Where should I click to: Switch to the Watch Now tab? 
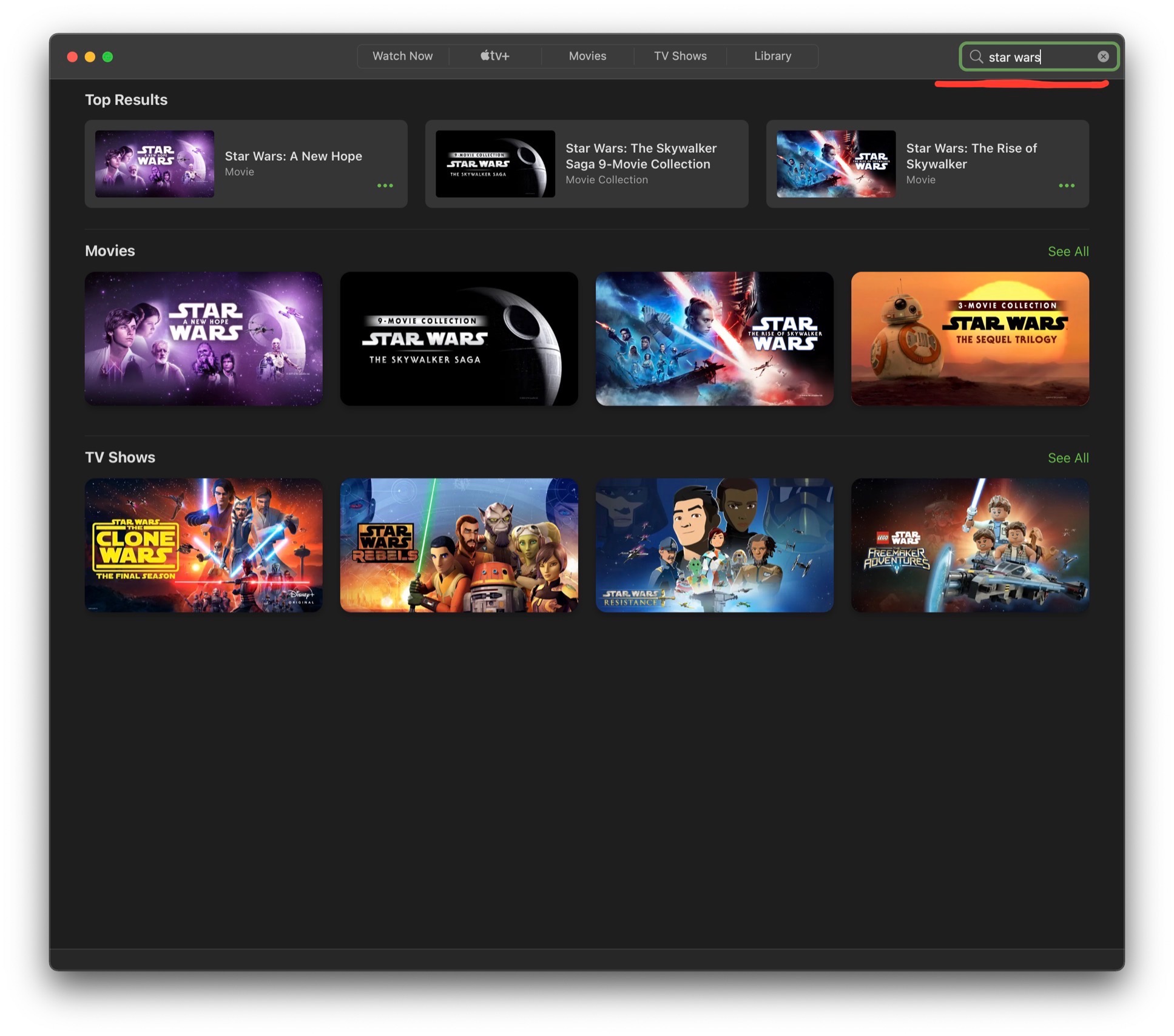402,56
